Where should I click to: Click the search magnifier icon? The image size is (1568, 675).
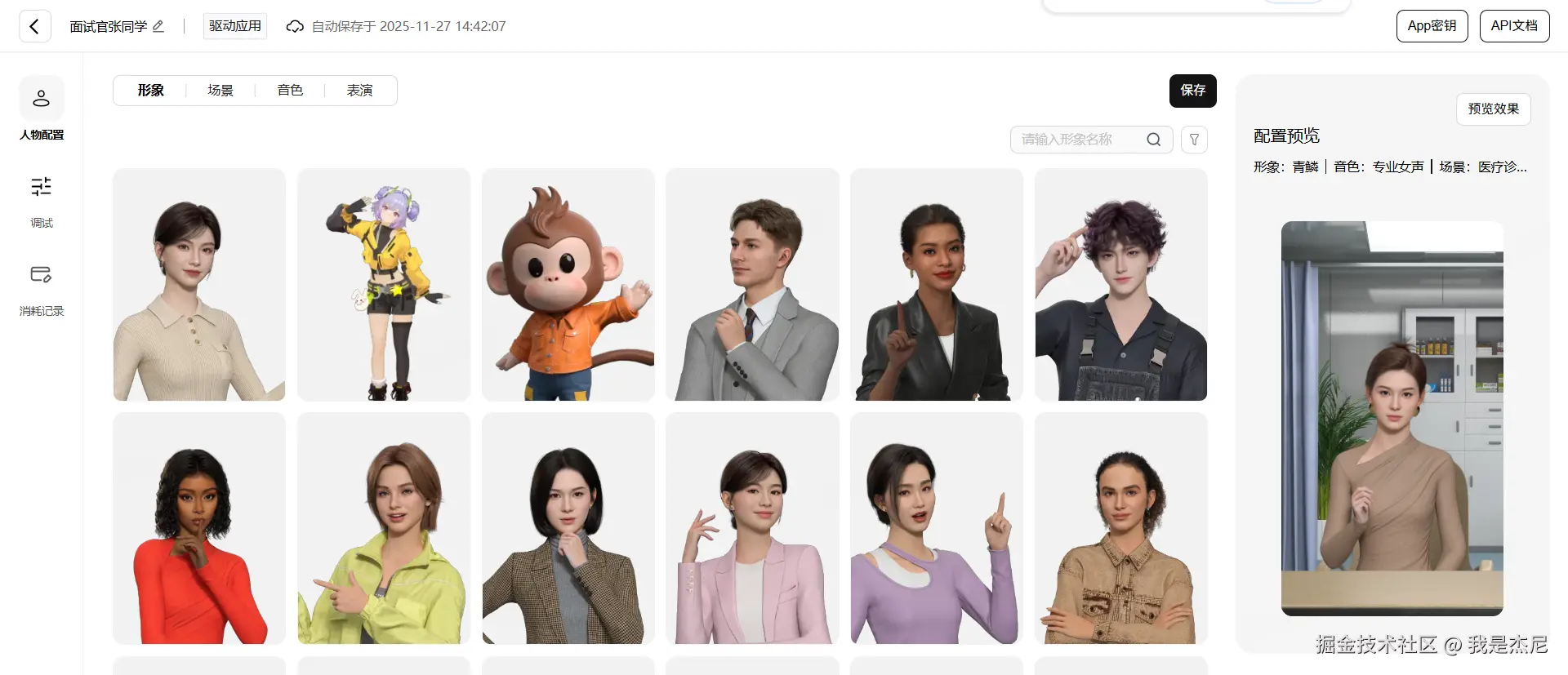pos(1153,140)
